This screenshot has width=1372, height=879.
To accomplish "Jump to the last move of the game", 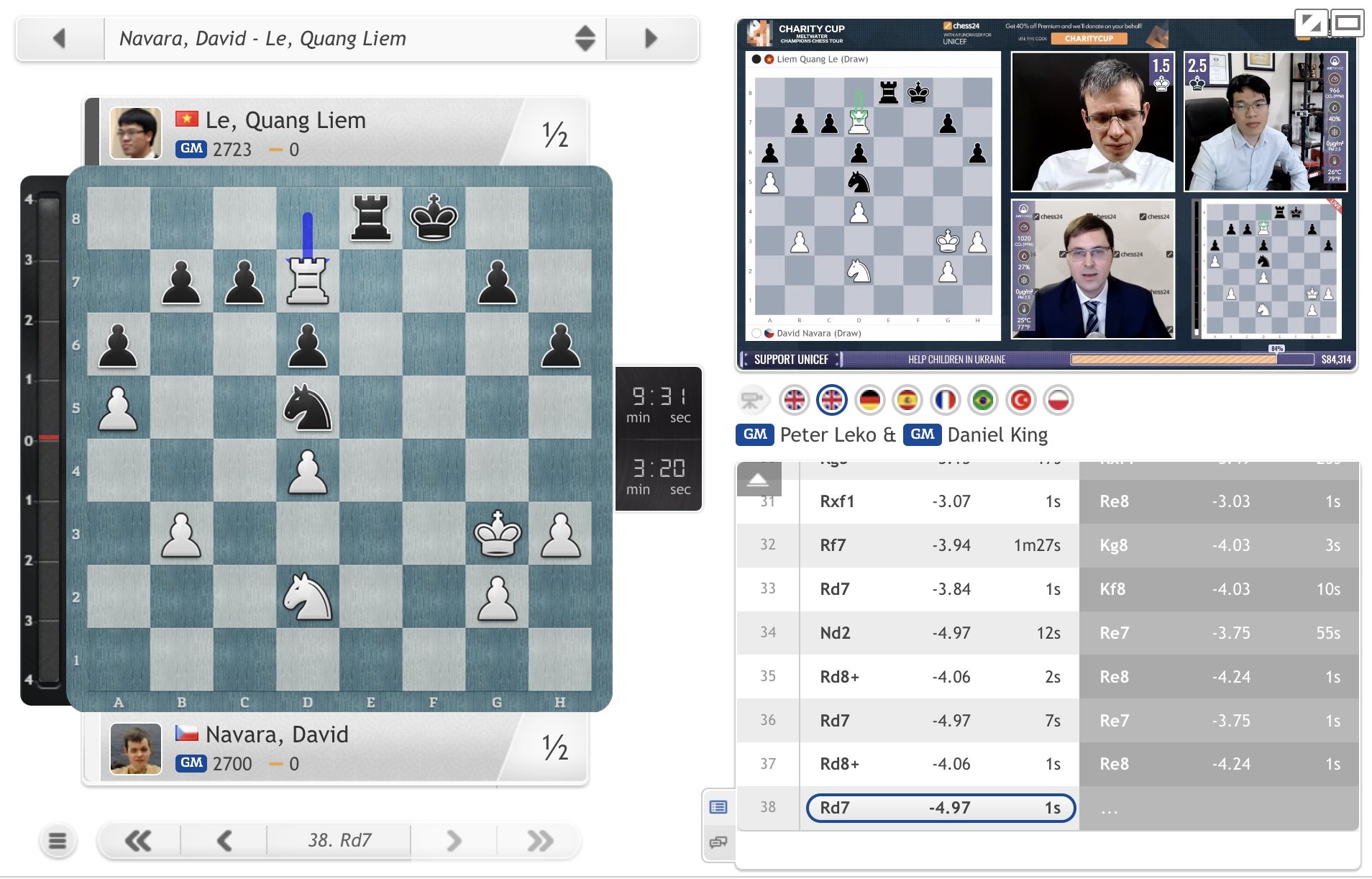I will click(x=539, y=840).
